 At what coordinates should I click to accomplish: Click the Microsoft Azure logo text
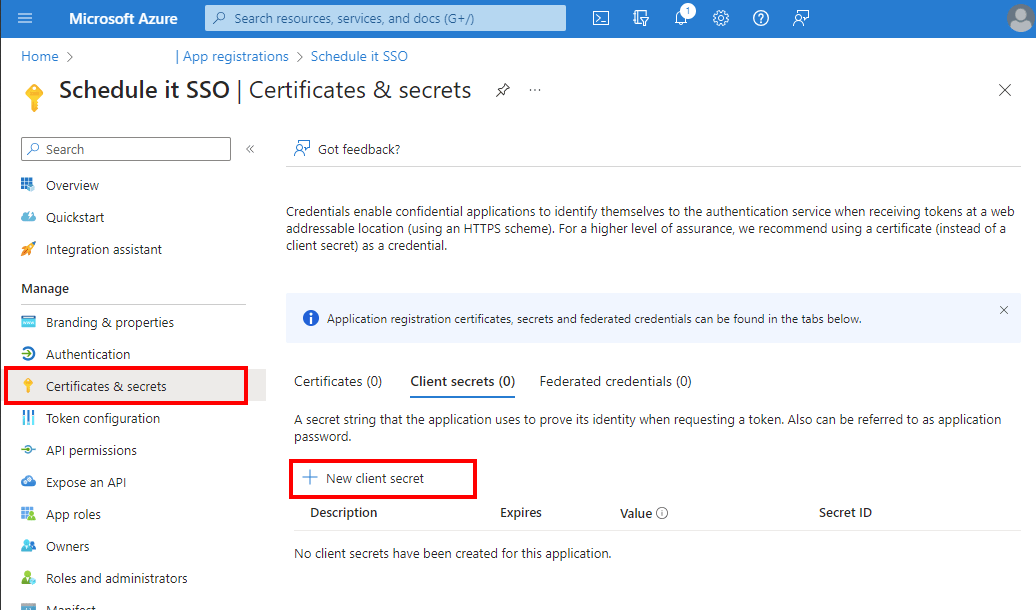[x=123, y=19]
